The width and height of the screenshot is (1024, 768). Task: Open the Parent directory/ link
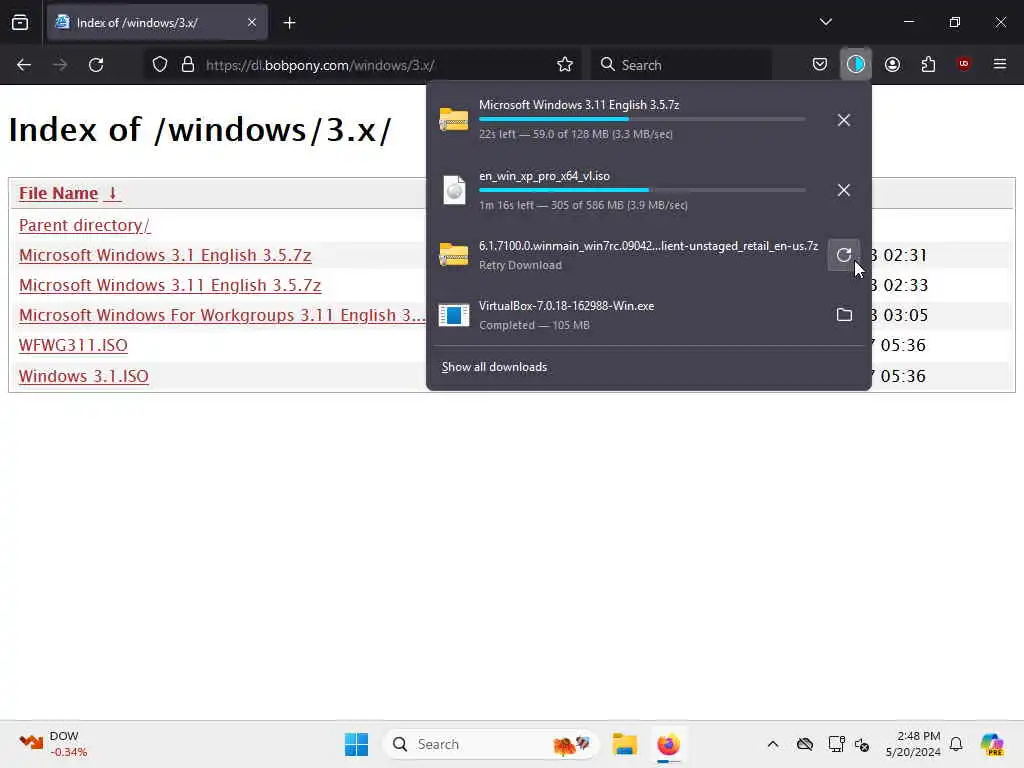click(84, 225)
